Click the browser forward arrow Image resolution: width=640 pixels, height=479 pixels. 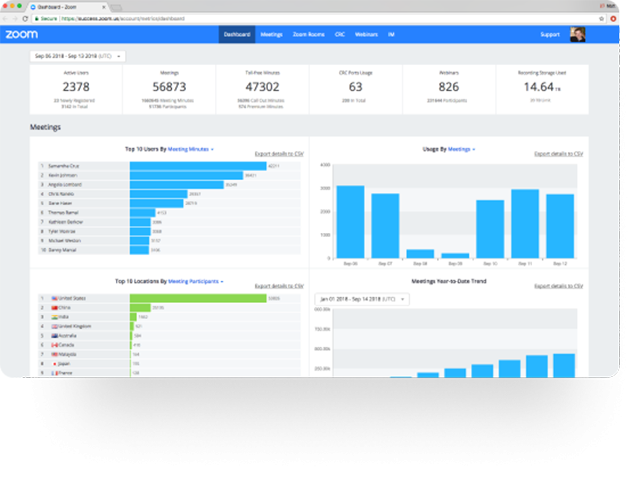(x=15, y=19)
